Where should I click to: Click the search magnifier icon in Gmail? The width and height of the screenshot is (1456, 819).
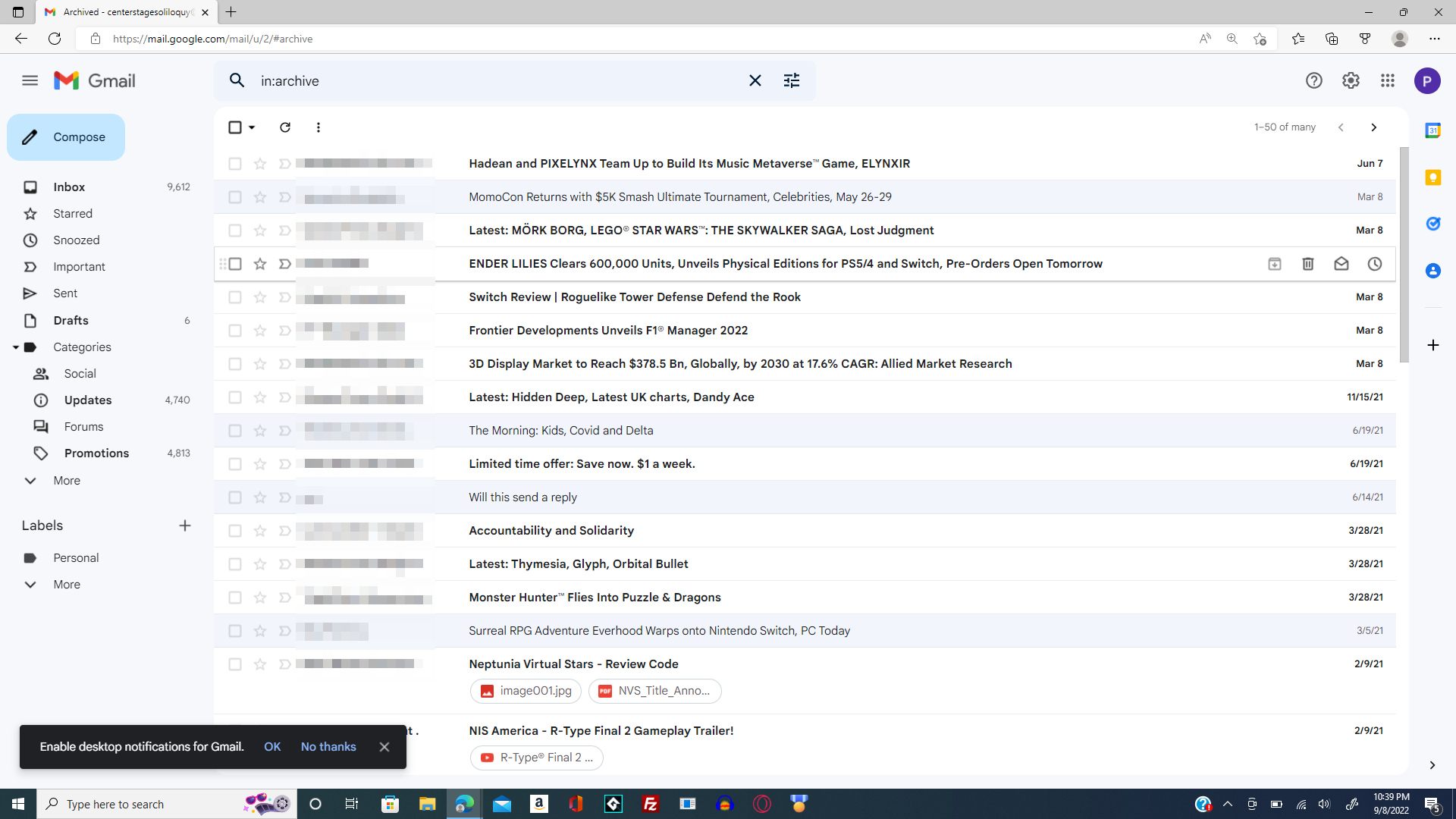(x=237, y=80)
